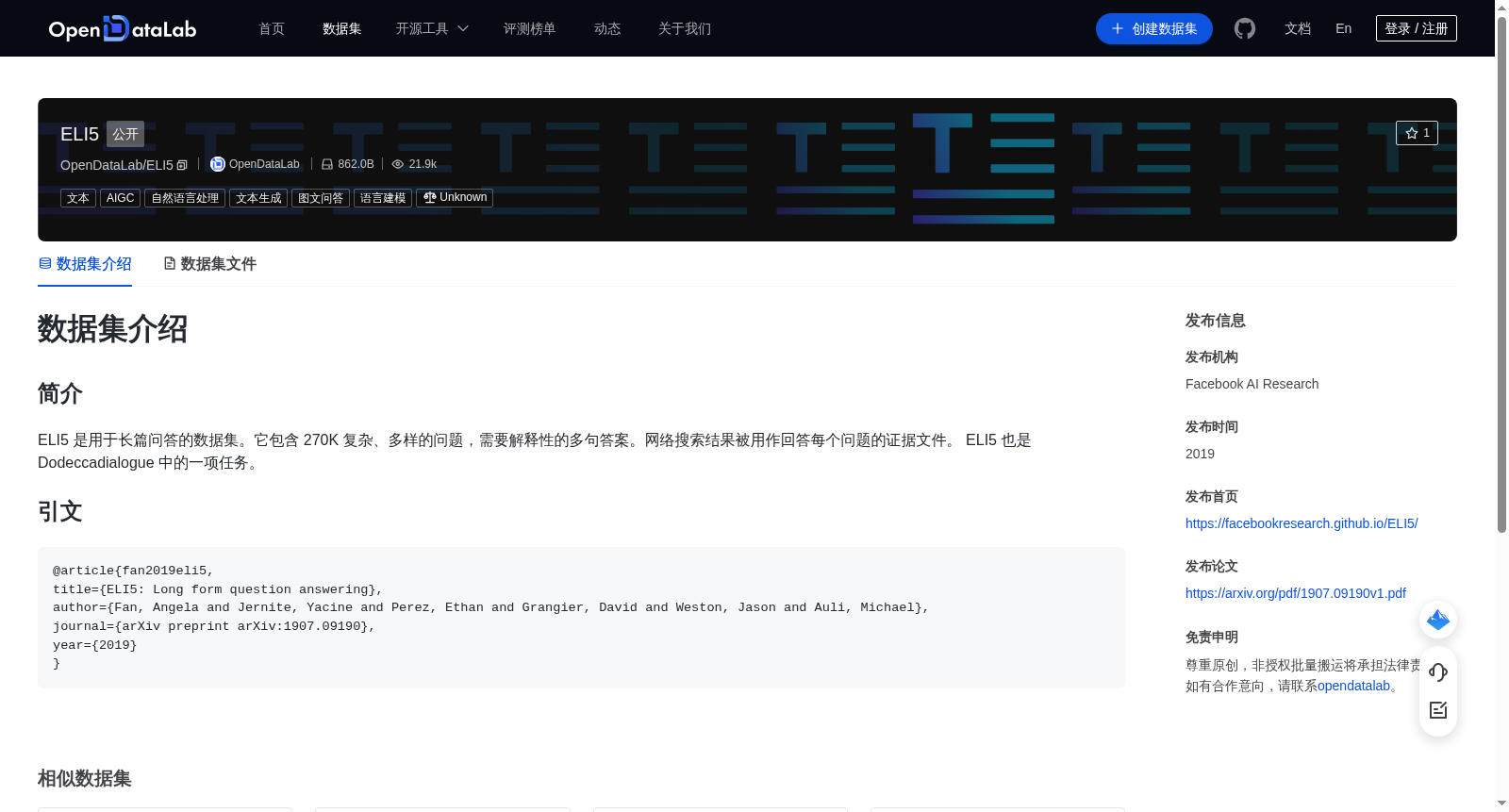Click 创建数据集 button
Image resolution: width=1509 pixels, height=812 pixels.
tap(1153, 28)
